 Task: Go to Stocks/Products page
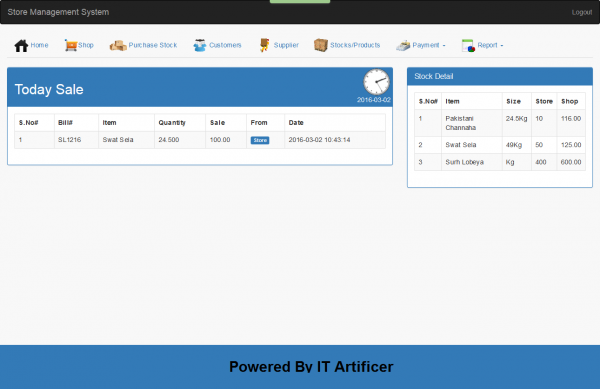(x=355, y=45)
